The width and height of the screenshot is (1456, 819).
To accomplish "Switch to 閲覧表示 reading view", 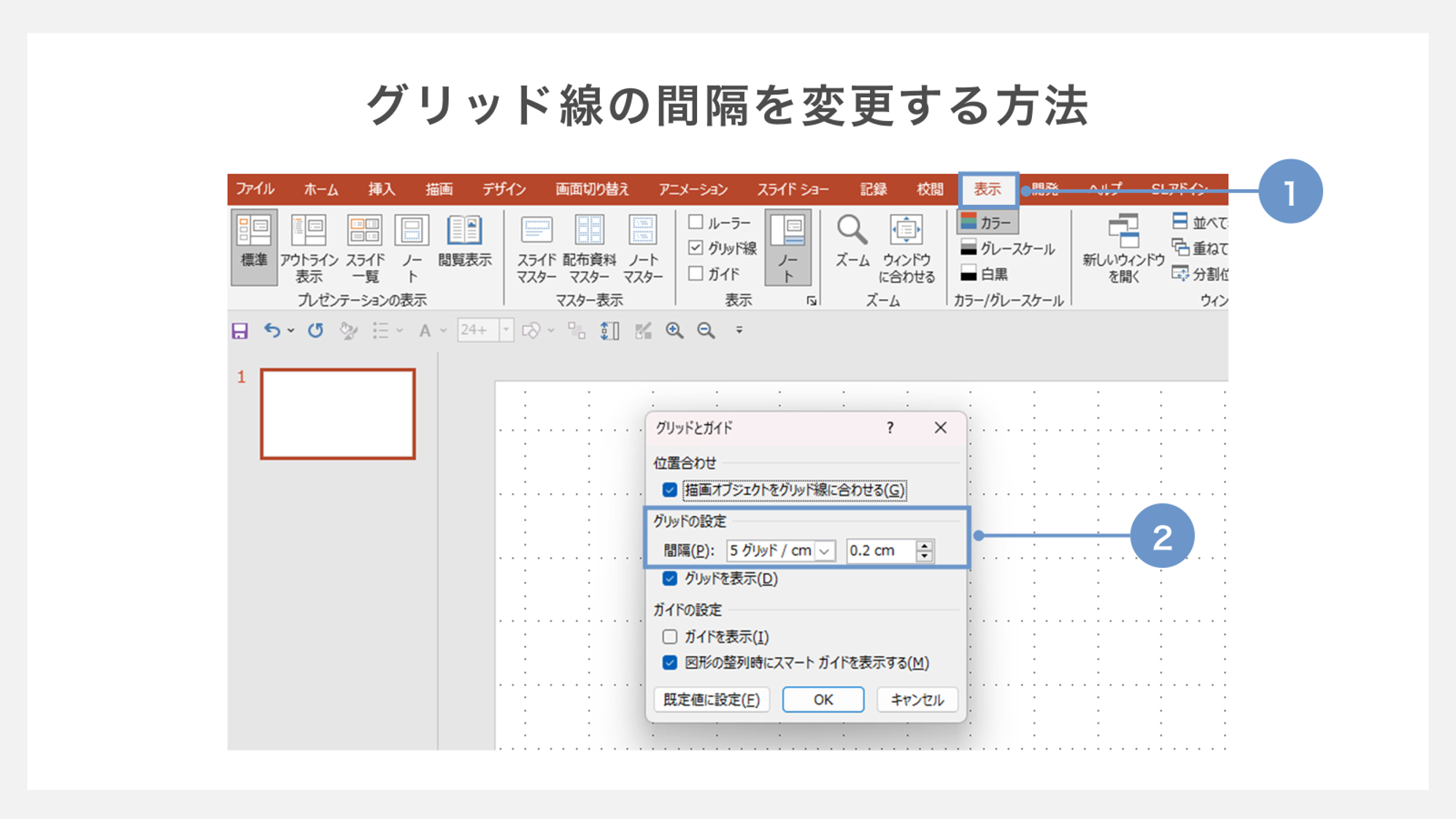I will click(x=465, y=241).
